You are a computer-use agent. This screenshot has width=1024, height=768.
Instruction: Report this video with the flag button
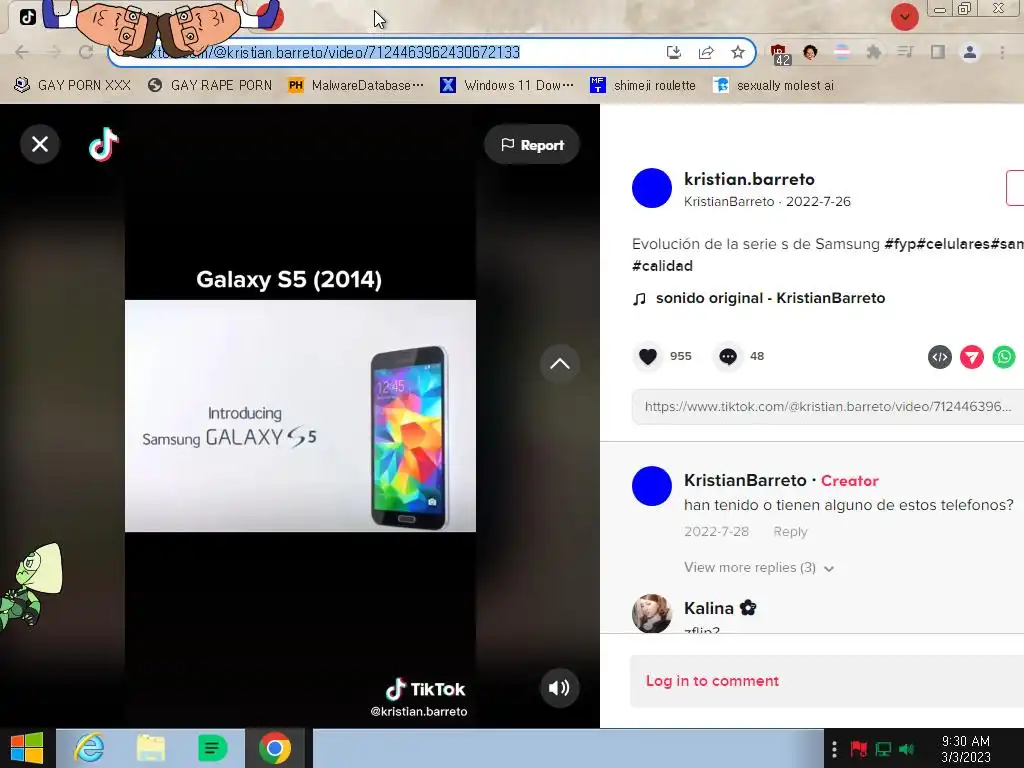[x=532, y=145]
